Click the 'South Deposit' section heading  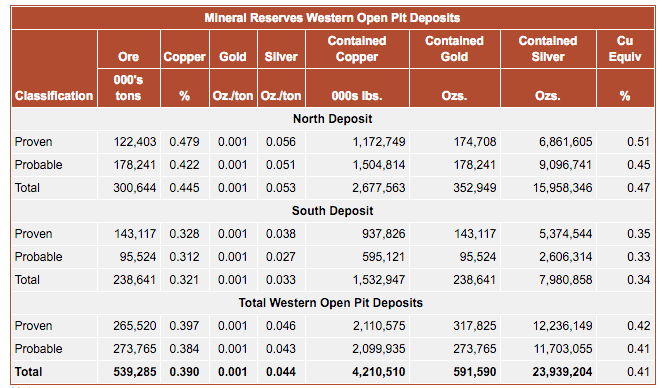(x=333, y=211)
